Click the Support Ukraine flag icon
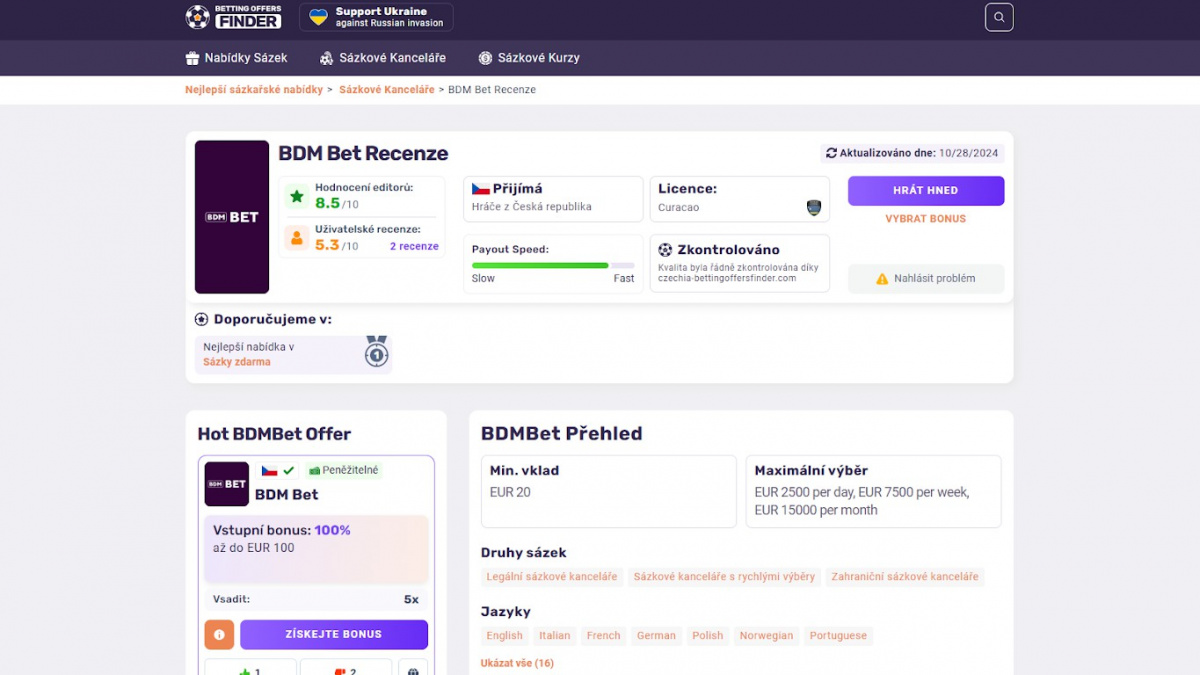This screenshot has width=1200, height=675. [x=316, y=15]
